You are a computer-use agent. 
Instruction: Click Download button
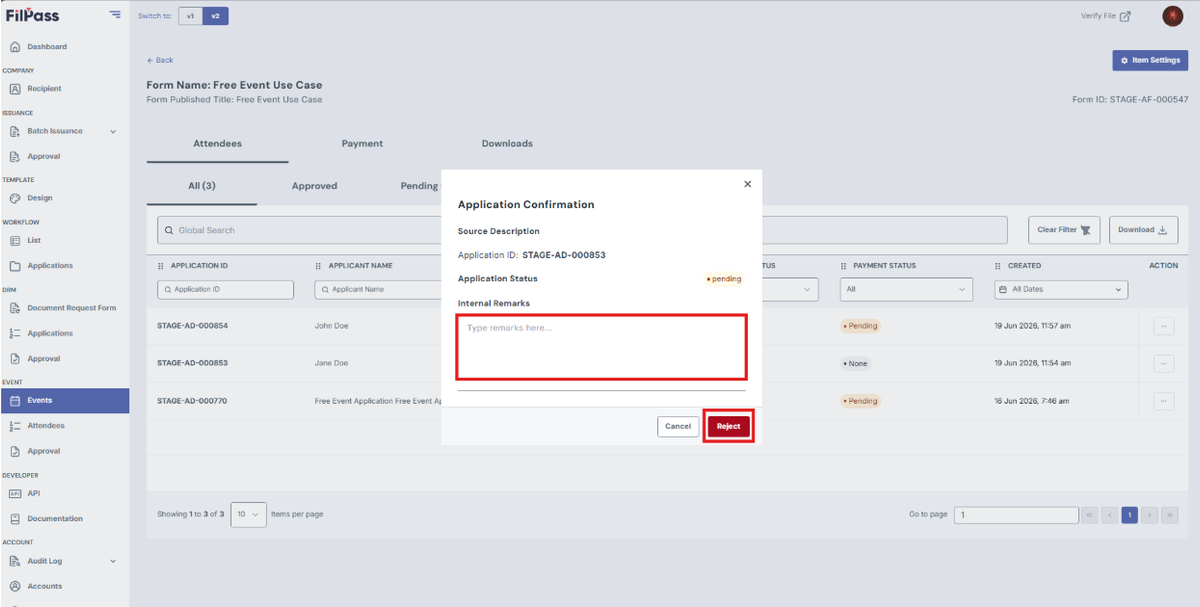pyautogui.click(x=1143, y=230)
